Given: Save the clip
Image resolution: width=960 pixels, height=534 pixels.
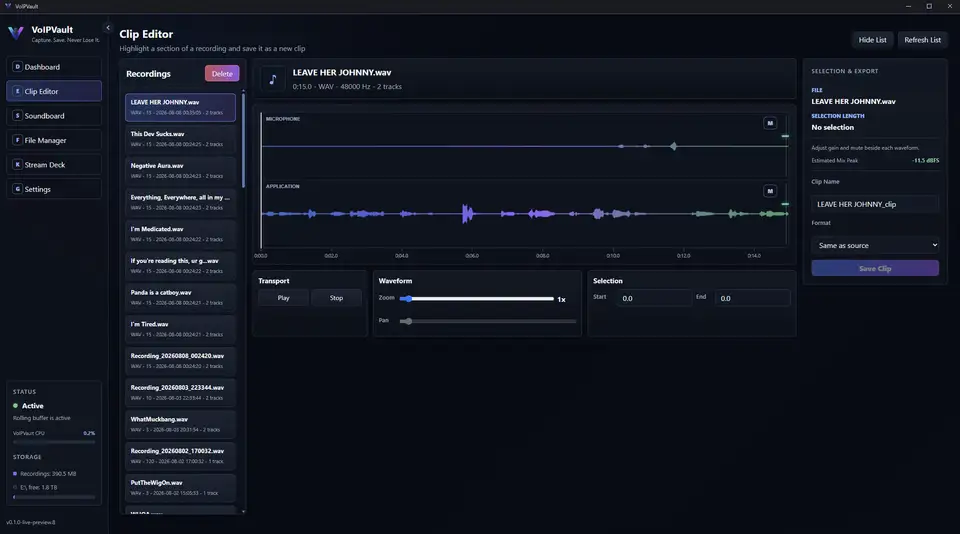Looking at the screenshot, I should pyautogui.click(x=874, y=268).
